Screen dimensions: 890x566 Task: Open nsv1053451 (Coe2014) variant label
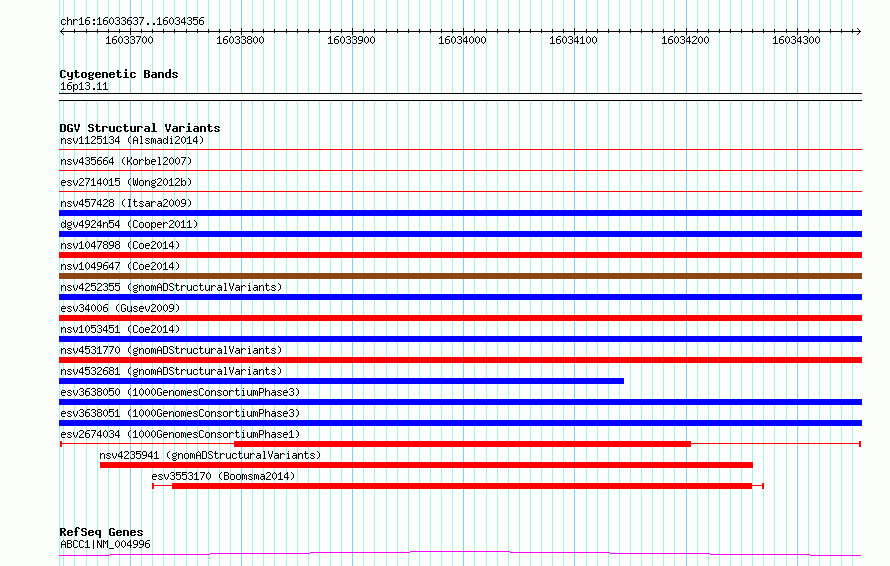[120, 329]
